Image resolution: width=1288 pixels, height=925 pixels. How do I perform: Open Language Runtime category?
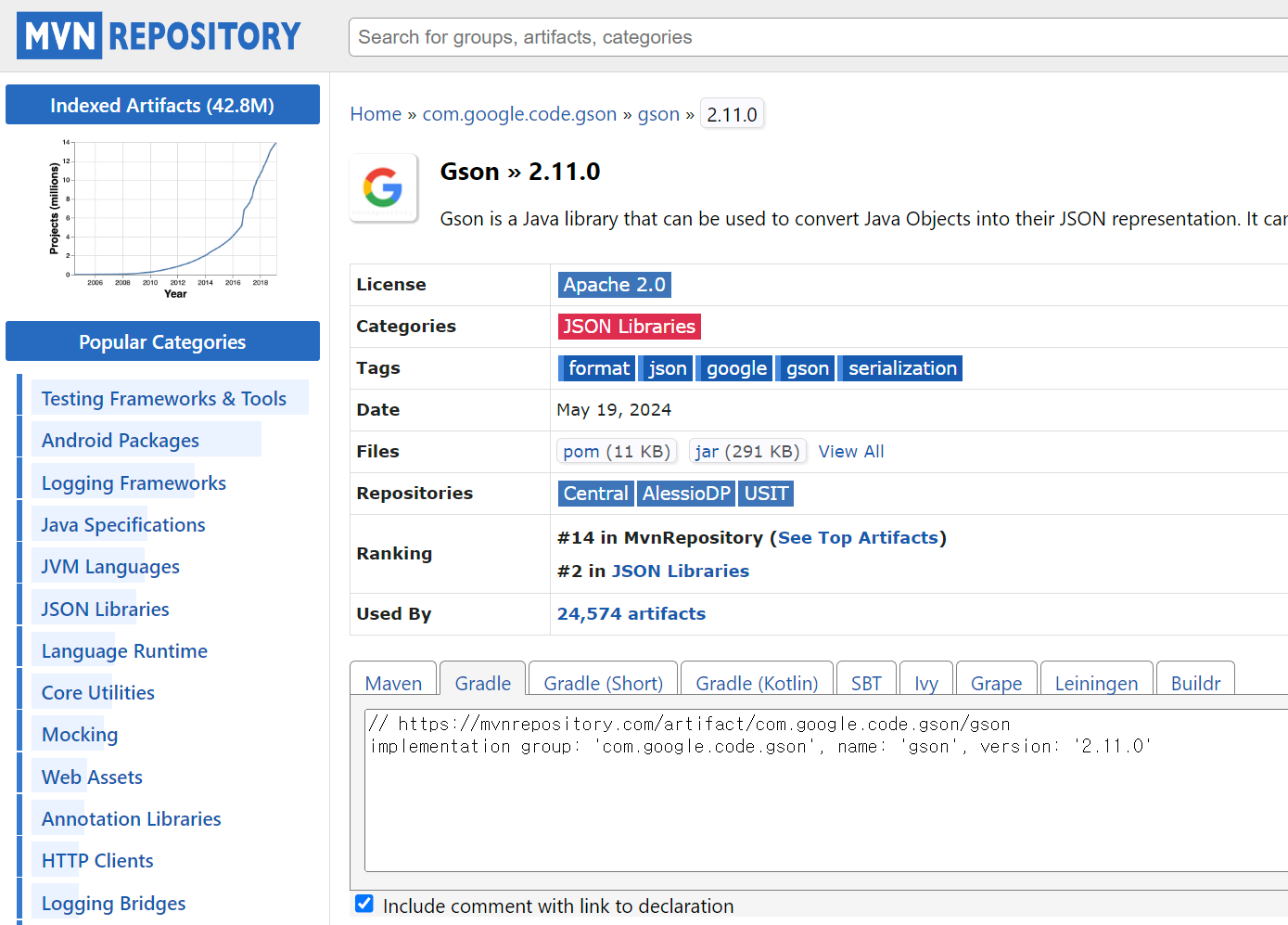pyautogui.click(x=124, y=650)
